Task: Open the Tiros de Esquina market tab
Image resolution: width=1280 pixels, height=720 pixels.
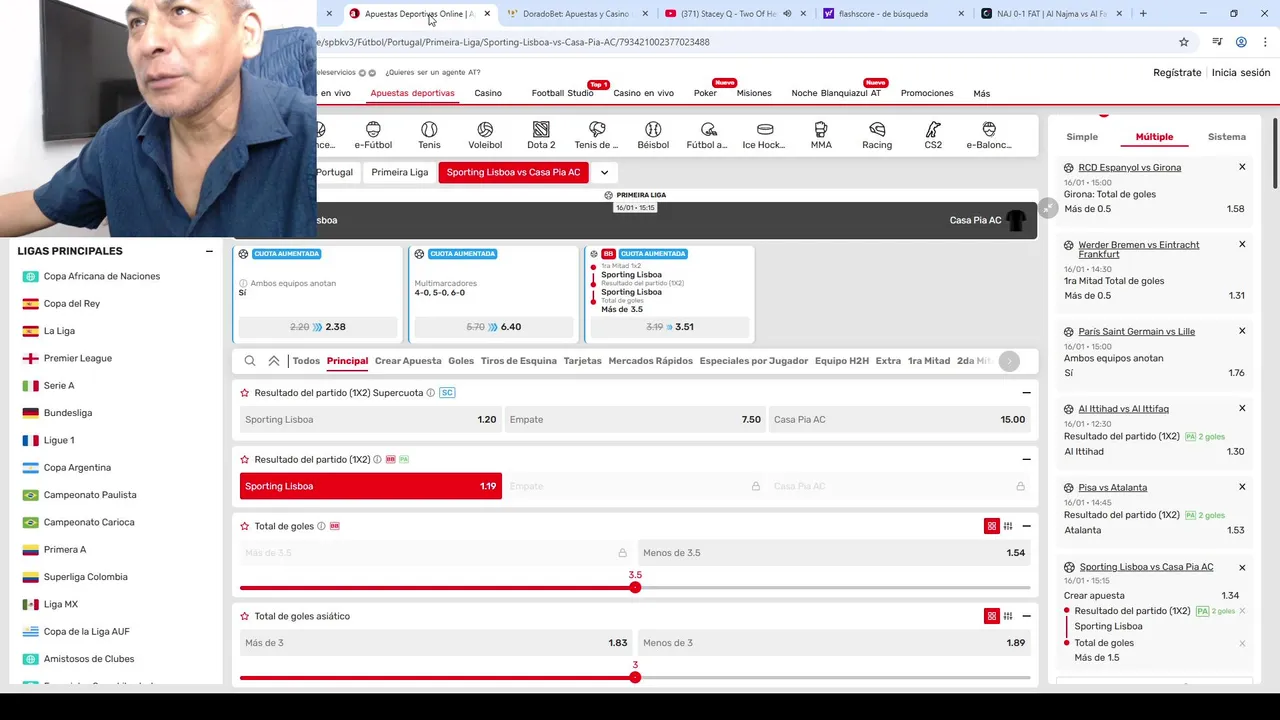Action: coord(518,361)
